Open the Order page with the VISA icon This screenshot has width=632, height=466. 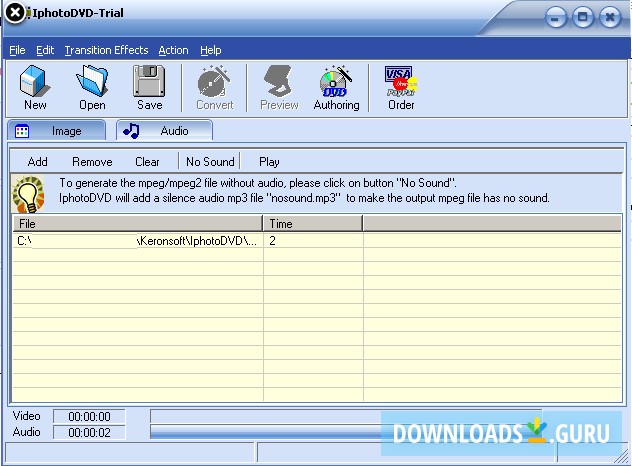coord(401,87)
